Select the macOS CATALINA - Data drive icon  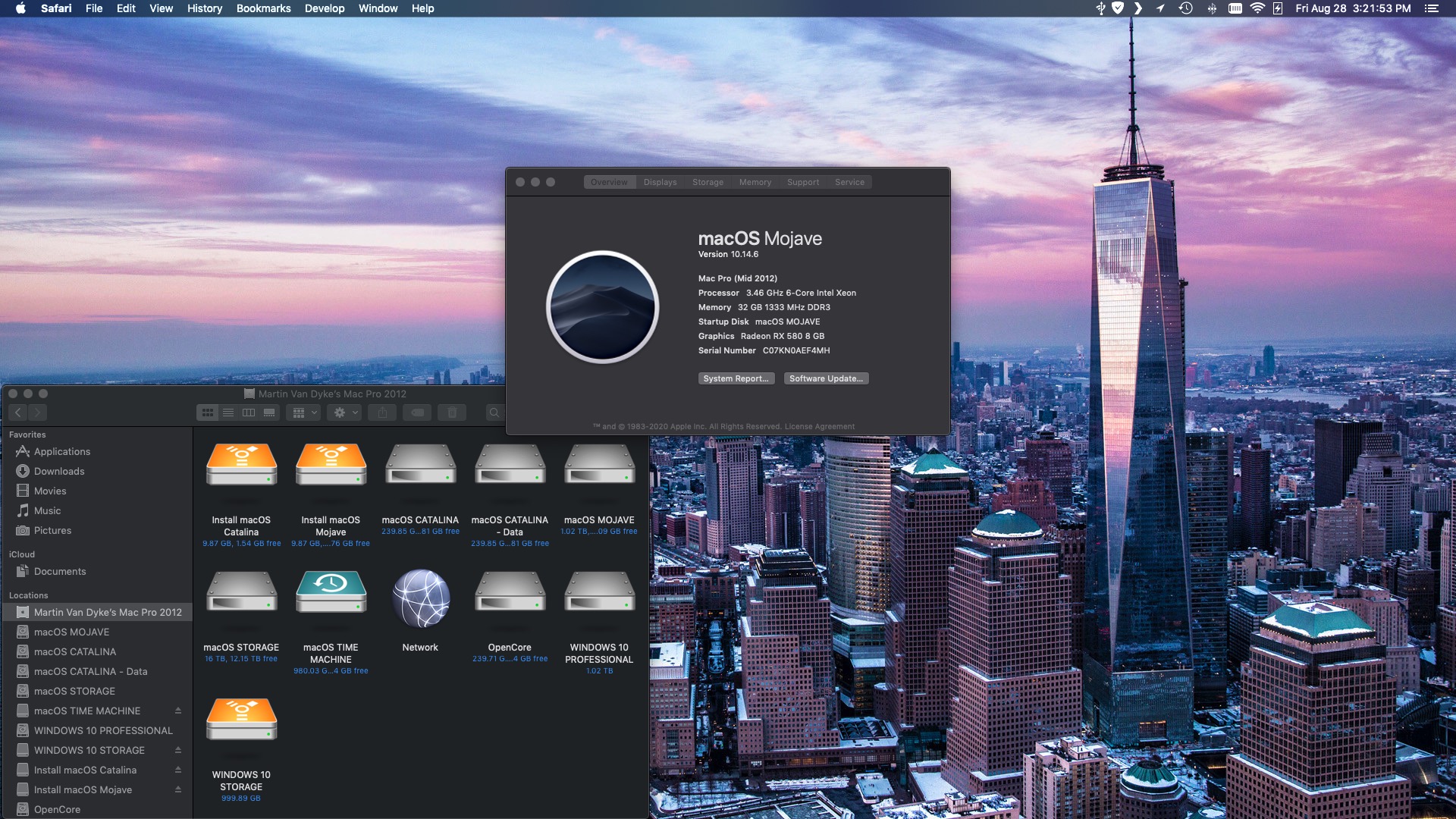pos(510,465)
